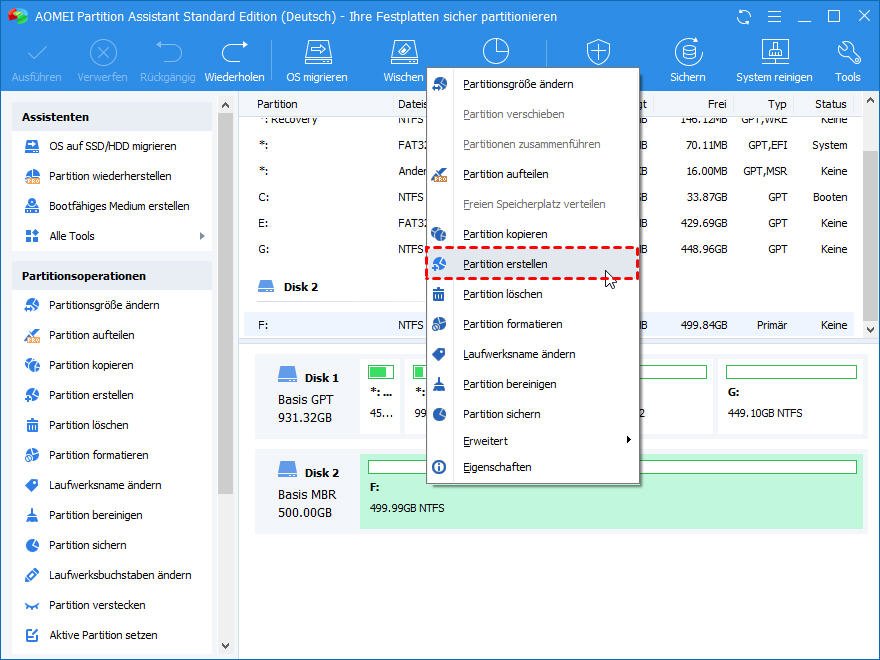
Task: Click the left sidebar scrollbar down arrow
Action: [225, 646]
